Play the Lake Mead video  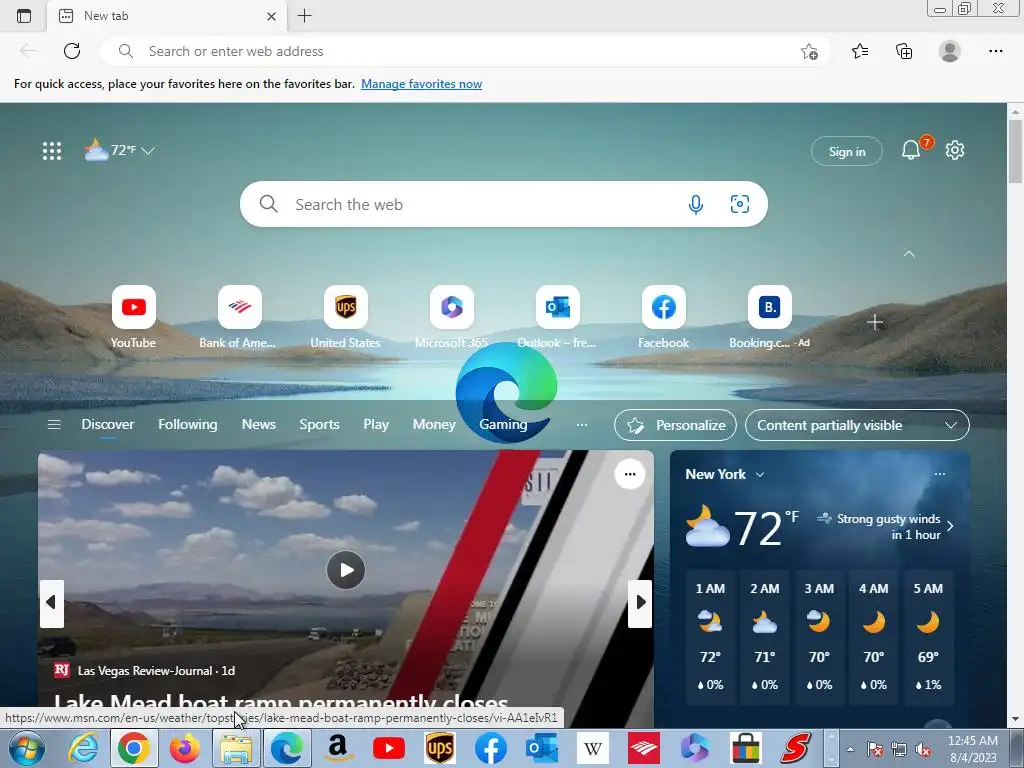pos(345,570)
